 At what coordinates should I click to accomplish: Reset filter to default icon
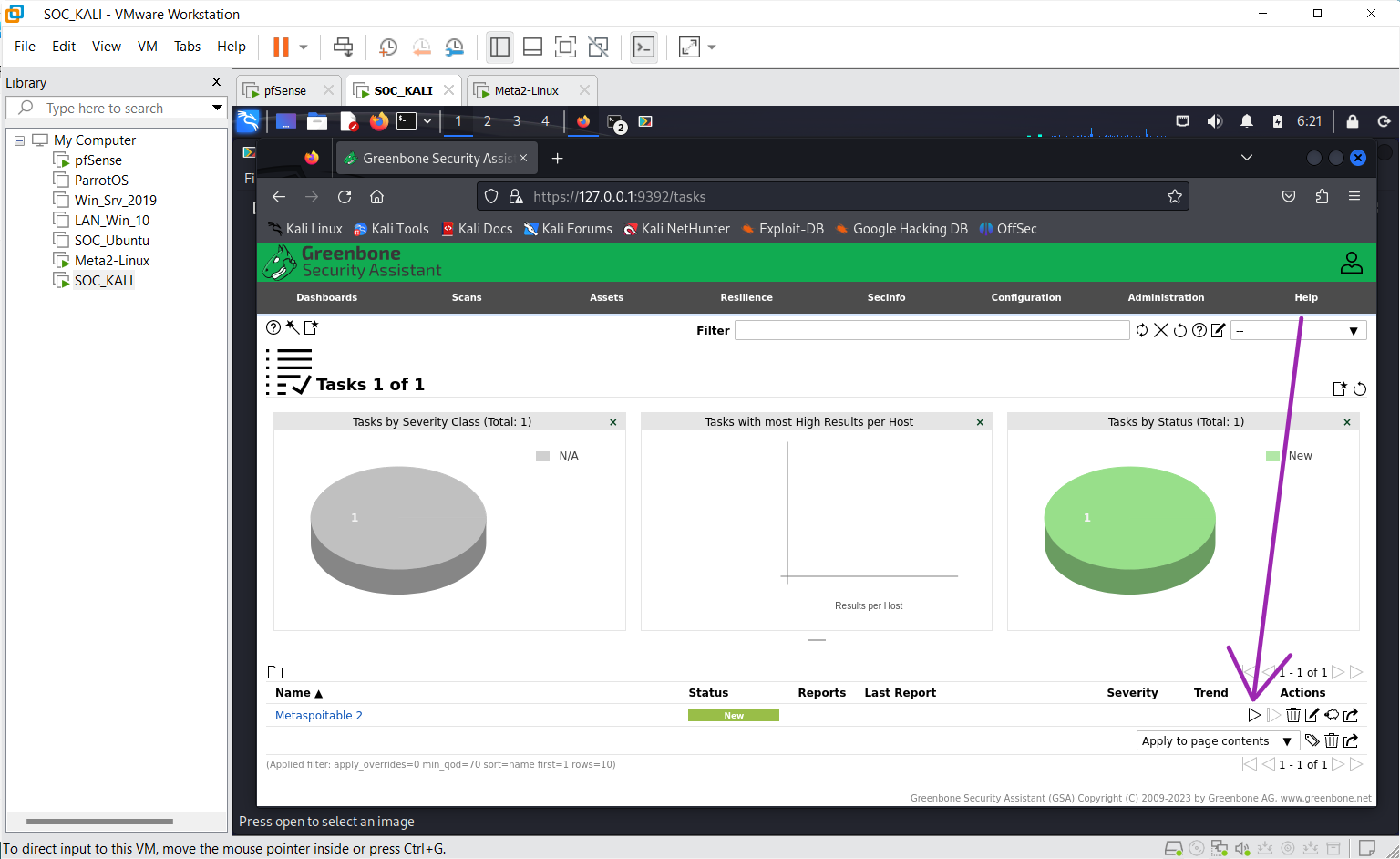tap(1180, 330)
